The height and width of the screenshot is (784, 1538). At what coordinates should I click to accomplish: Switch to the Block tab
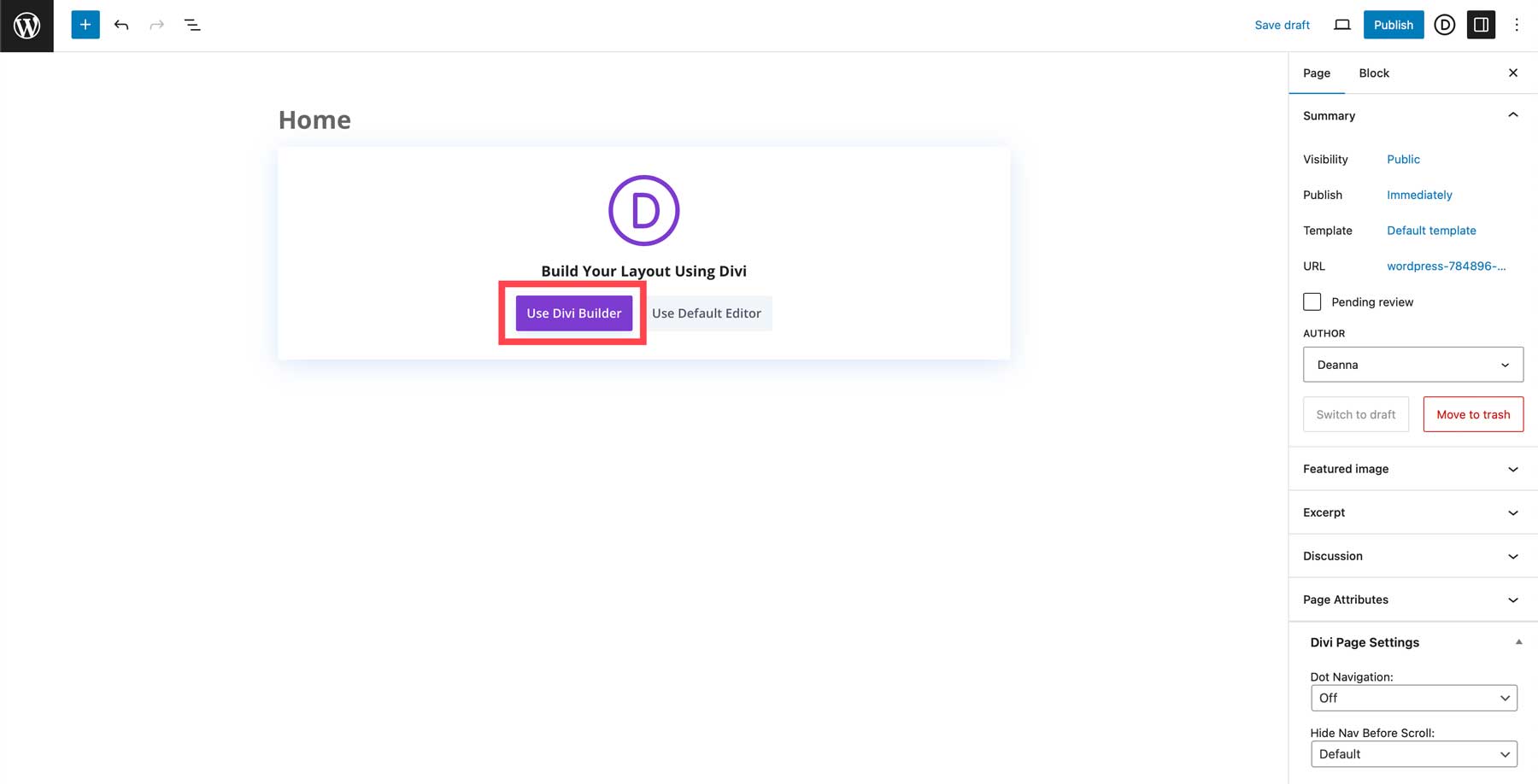tap(1373, 73)
